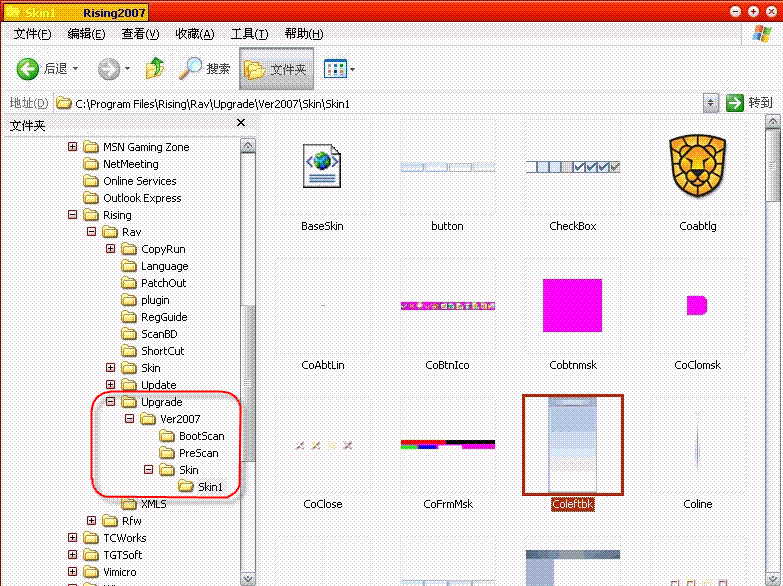
Task: Open the 编辑(E) menu
Action: click(x=86, y=34)
